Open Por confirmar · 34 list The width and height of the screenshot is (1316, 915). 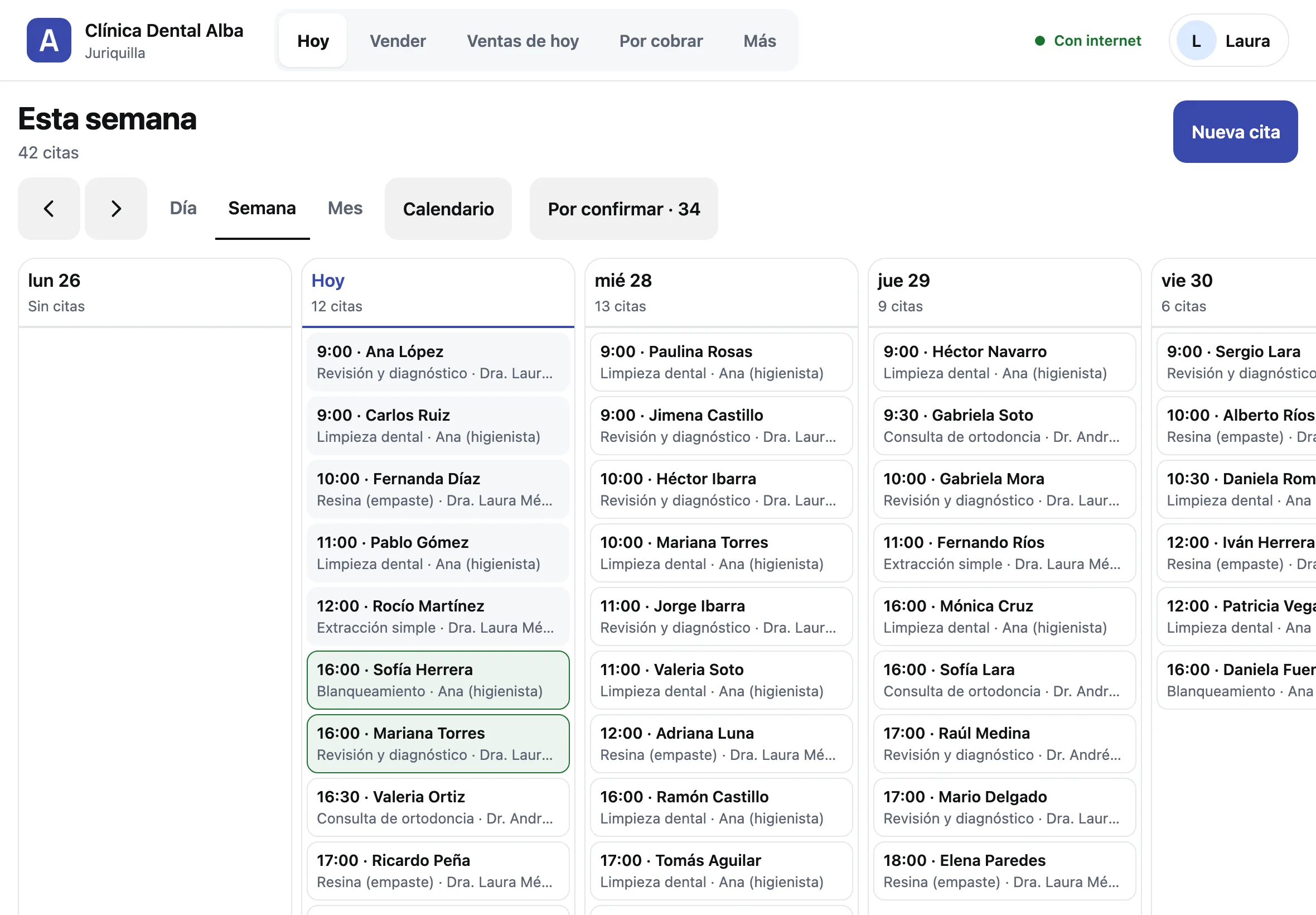coord(623,209)
